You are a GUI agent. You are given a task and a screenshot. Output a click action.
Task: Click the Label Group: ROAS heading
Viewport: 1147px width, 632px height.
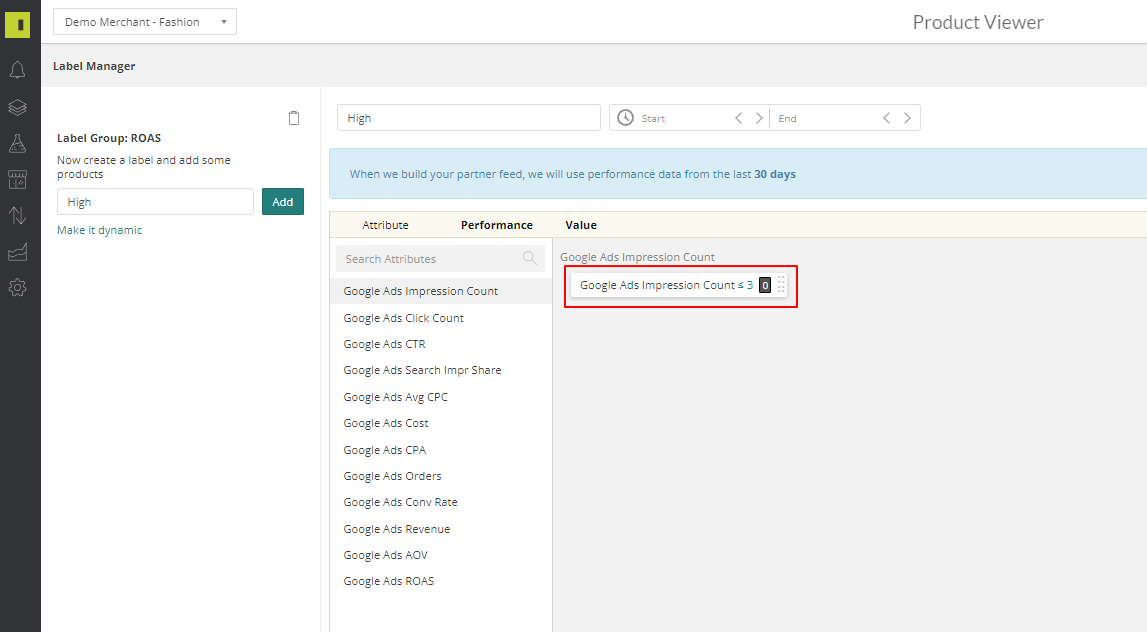click(109, 138)
